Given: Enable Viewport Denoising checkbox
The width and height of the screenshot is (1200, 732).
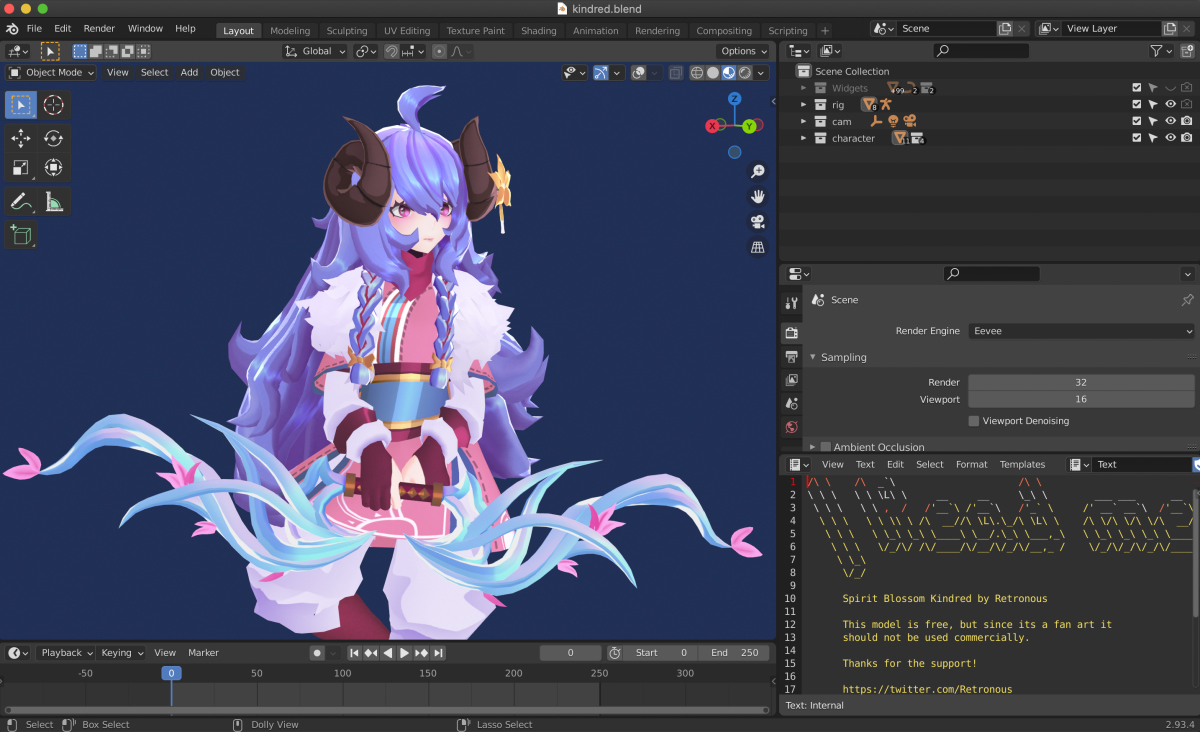Looking at the screenshot, I should 974,421.
